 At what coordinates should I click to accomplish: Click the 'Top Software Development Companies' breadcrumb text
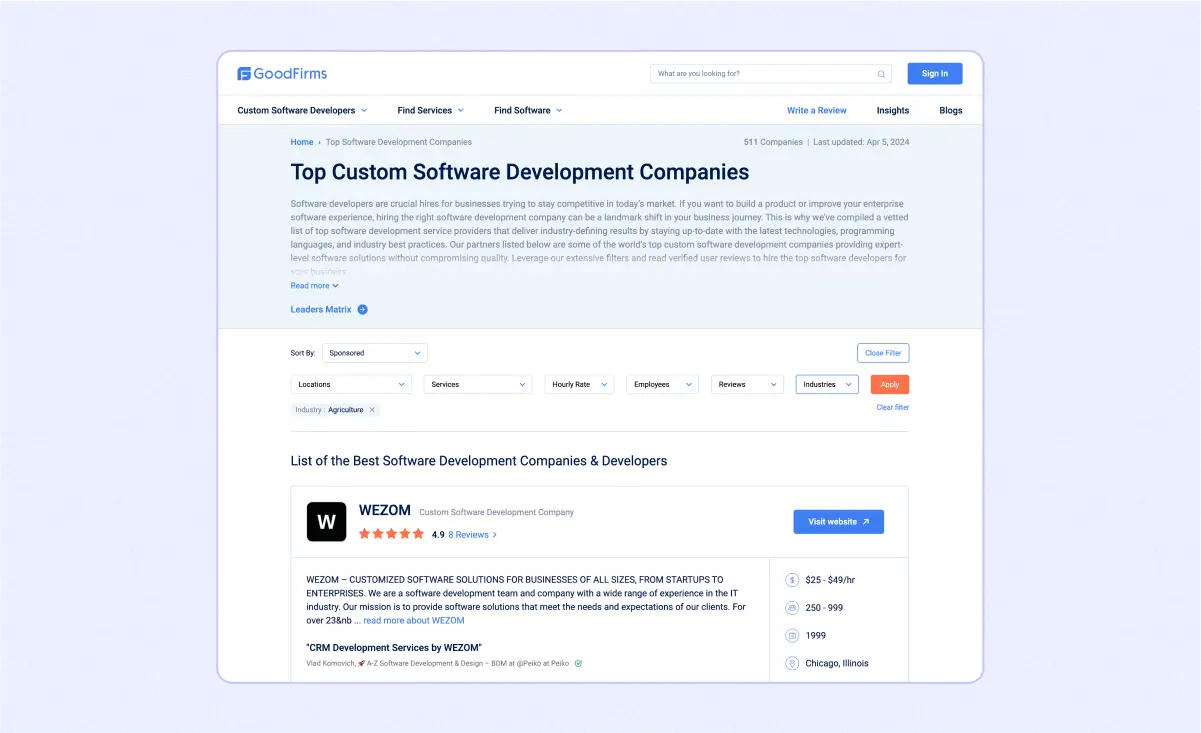(399, 142)
